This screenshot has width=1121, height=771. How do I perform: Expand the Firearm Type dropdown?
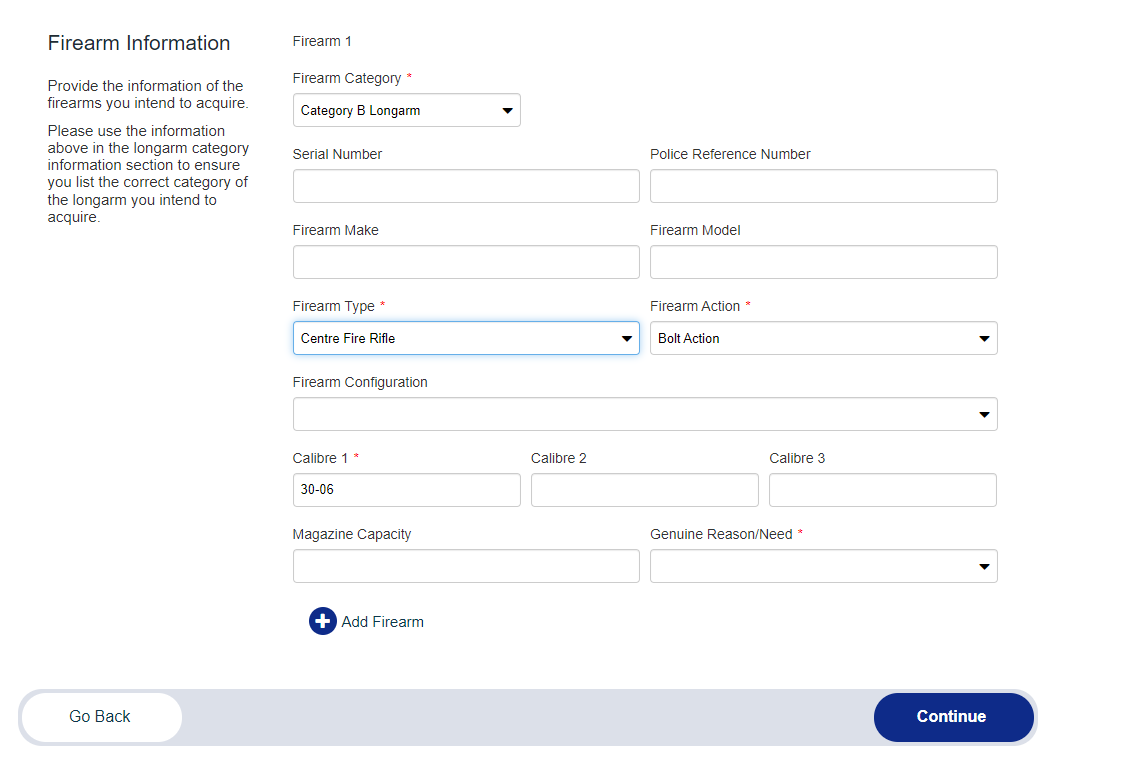465,339
